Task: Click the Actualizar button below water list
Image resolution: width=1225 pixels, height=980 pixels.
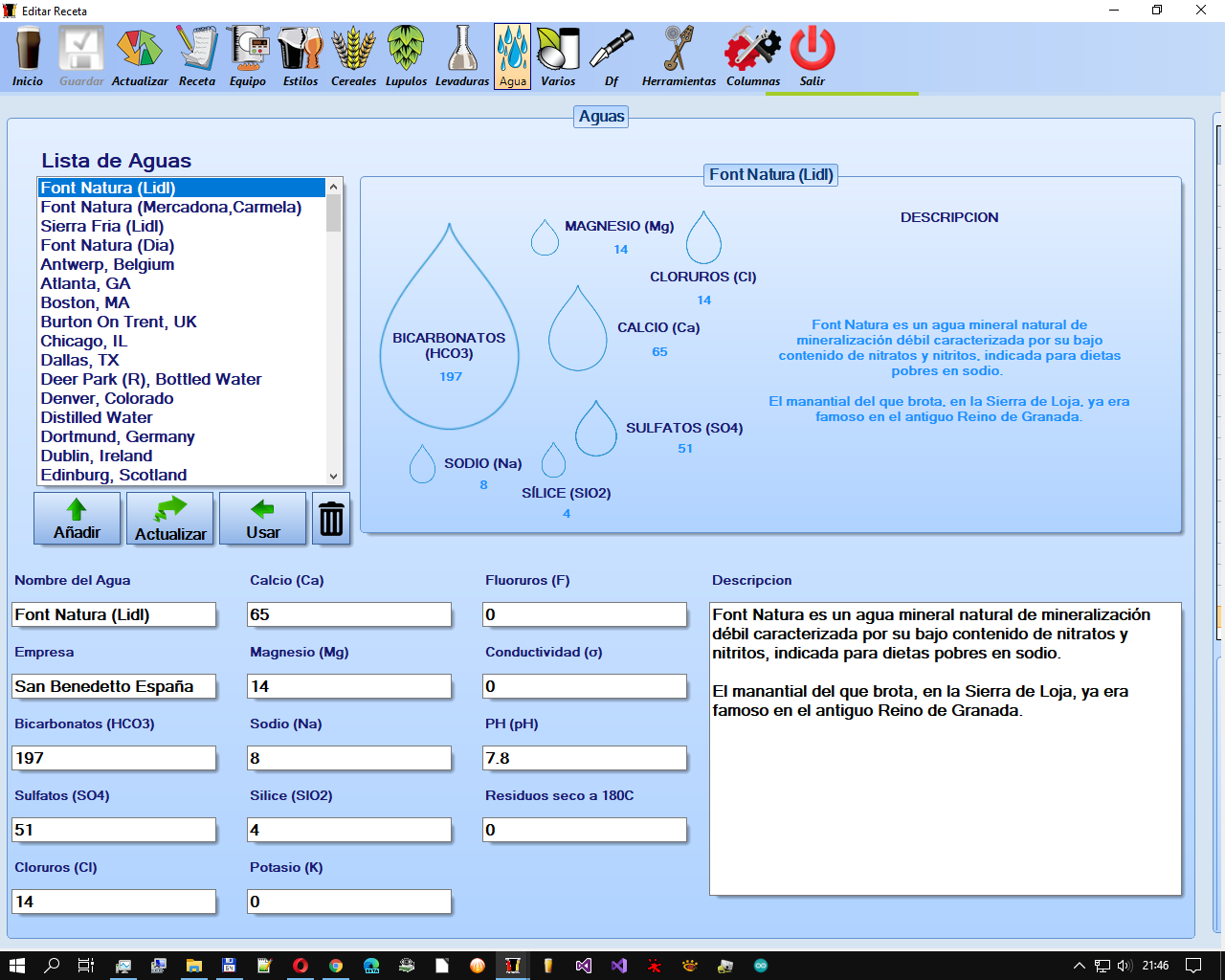Action: pyautogui.click(x=170, y=519)
